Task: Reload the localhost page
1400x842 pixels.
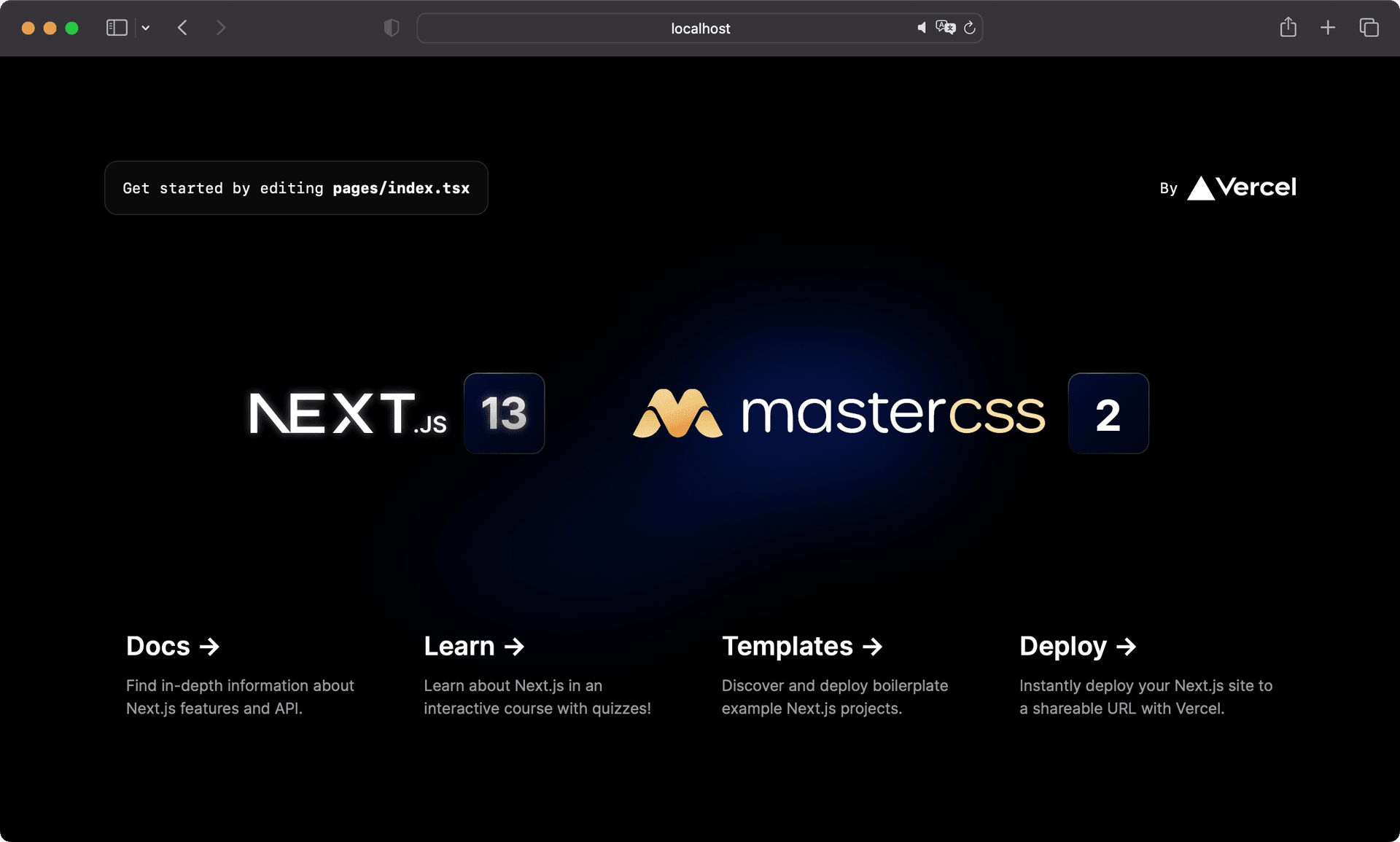Action: [970, 28]
